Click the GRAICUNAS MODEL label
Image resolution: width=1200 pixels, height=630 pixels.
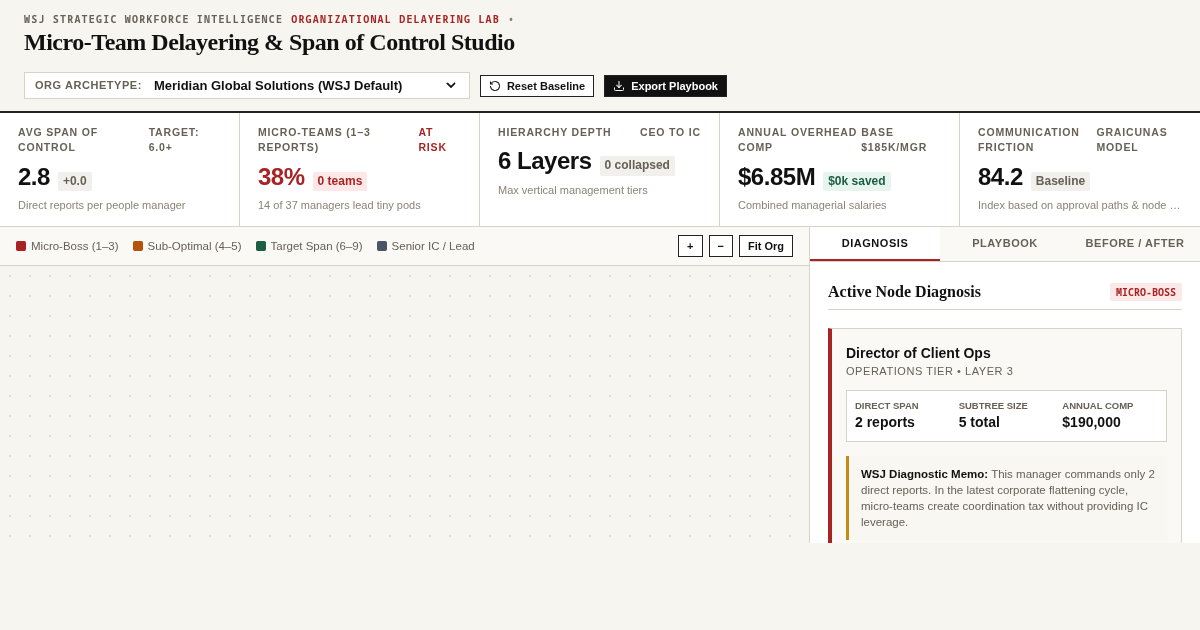point(1131,139)
